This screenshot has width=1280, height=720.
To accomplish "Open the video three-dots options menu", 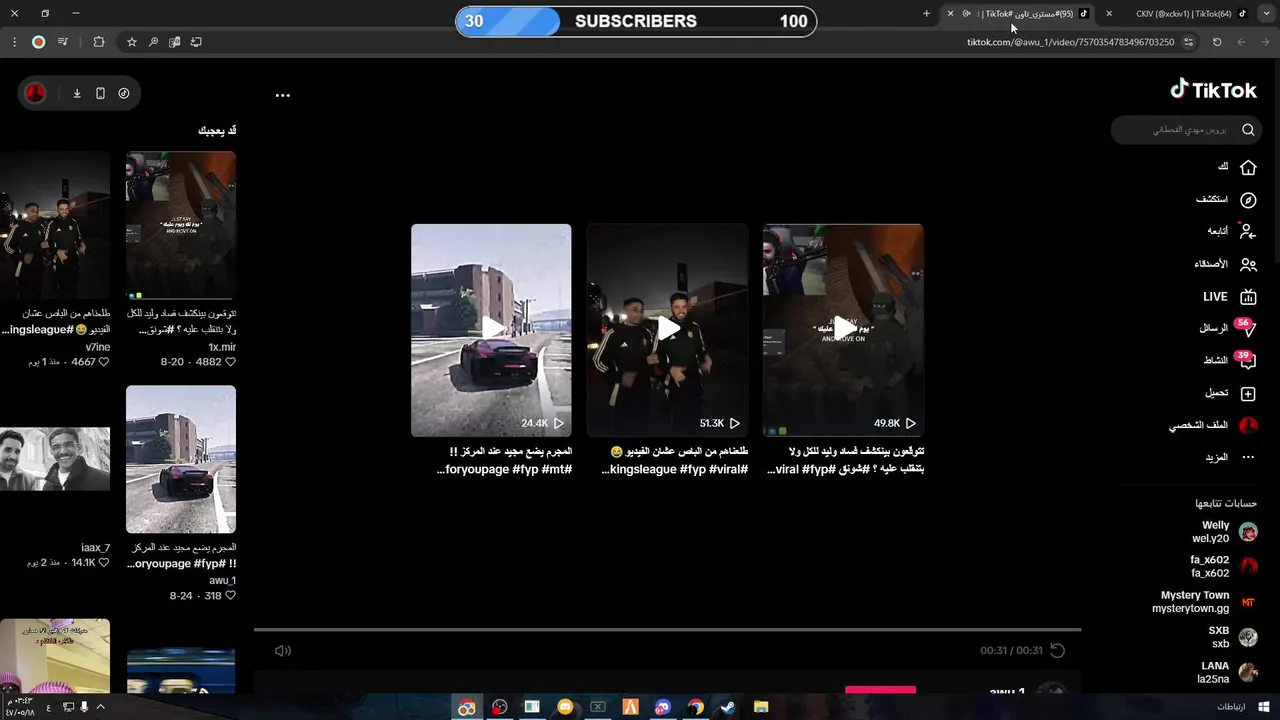I will (x=283, y=96).
